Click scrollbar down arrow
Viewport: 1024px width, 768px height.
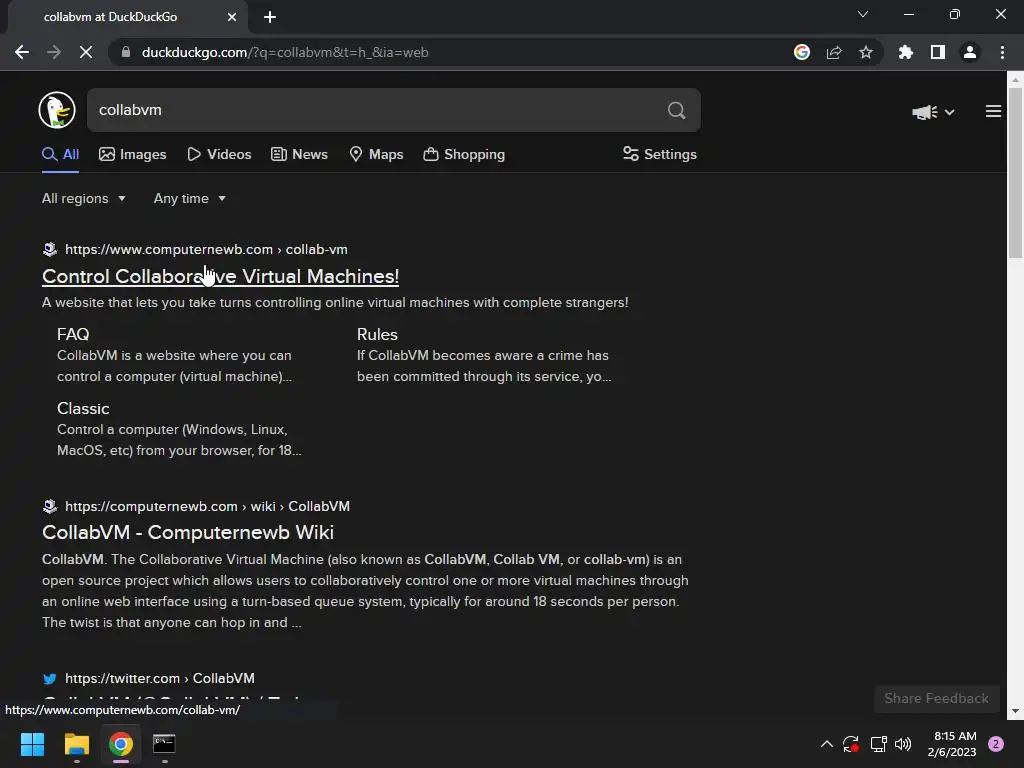1016,711
